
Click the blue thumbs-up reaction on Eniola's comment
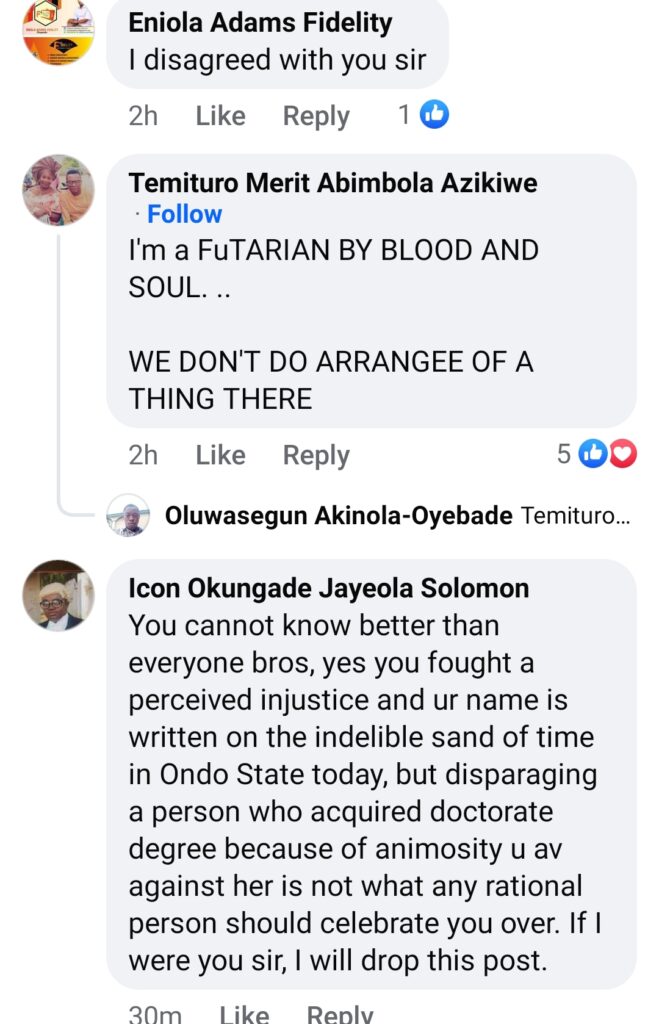(x=434, y=115)
